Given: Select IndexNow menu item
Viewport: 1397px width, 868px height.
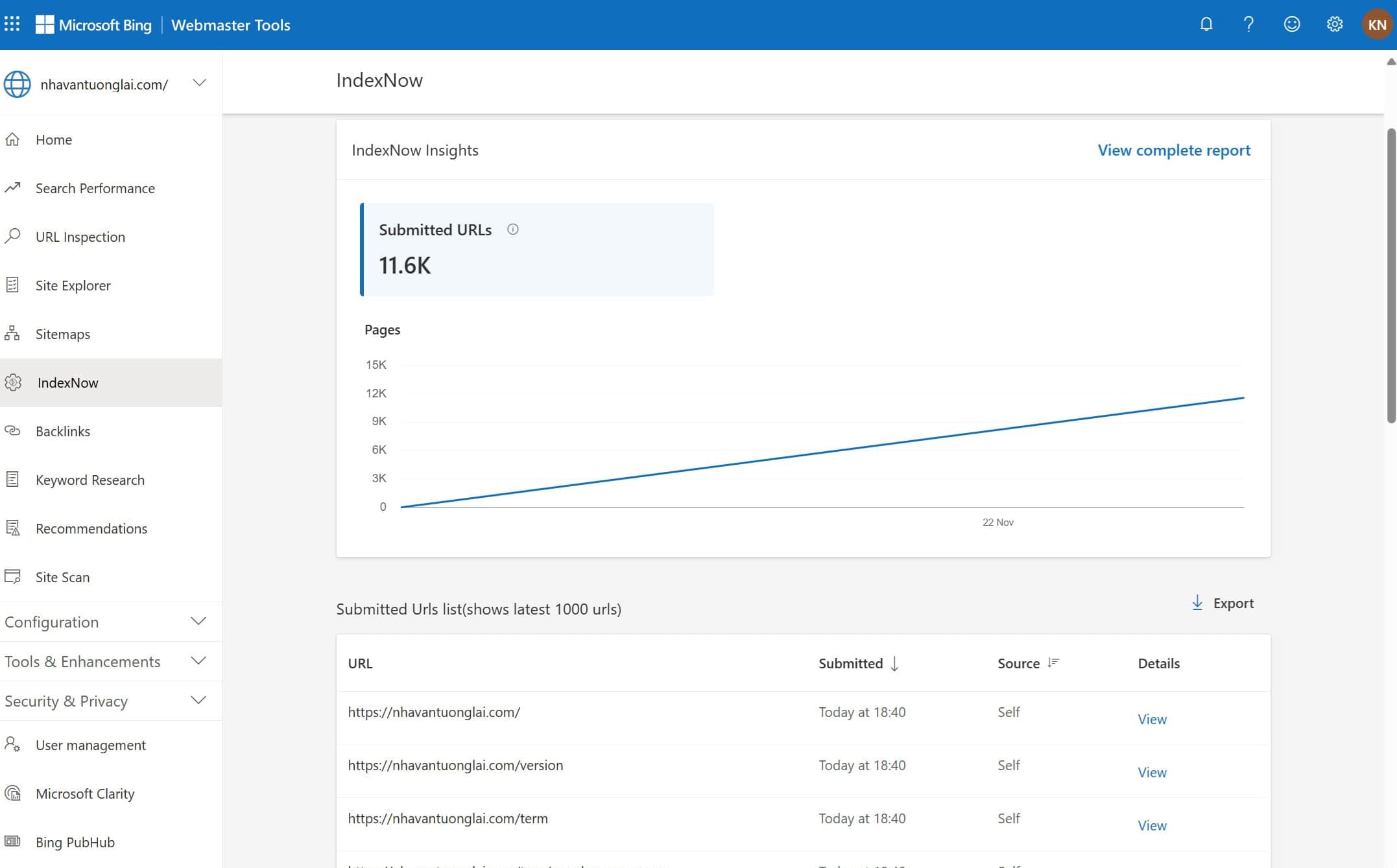Looking at the screenshot, I should 111,382.
